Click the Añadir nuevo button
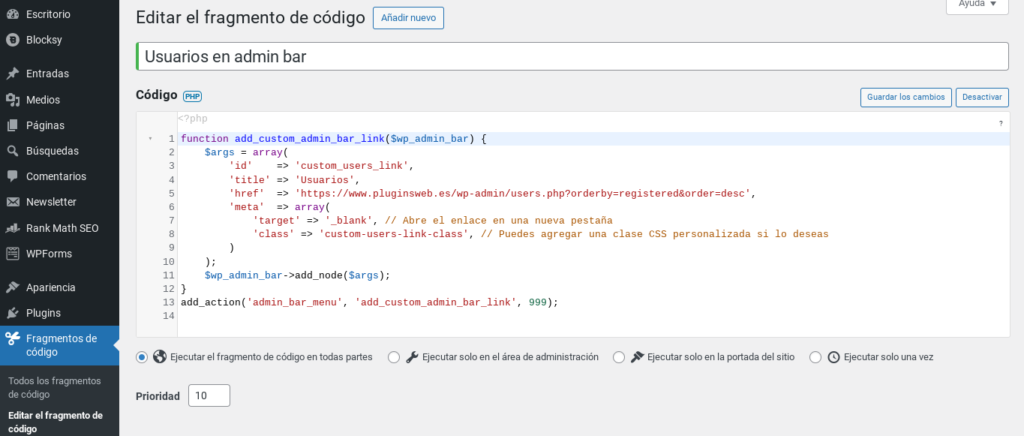The width and height of the screenshot is (1024, 436). coord(408,18)
